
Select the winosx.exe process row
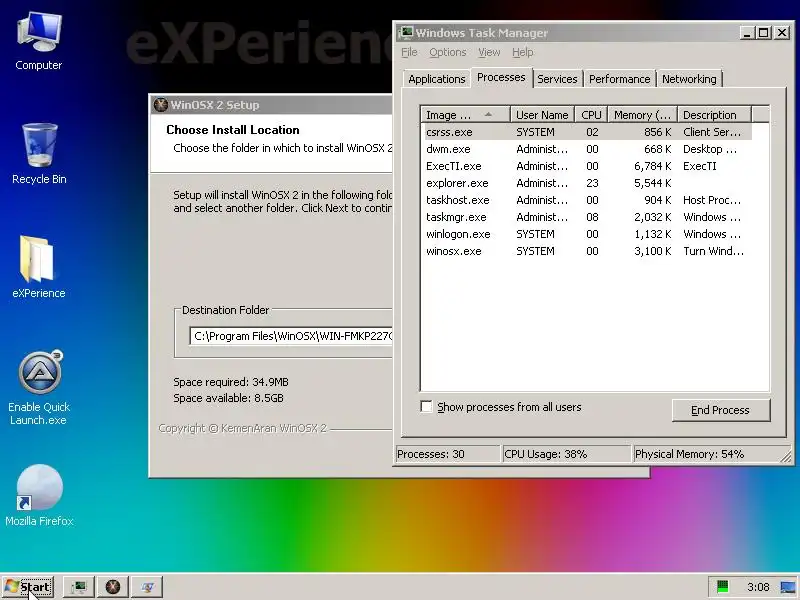(587, 251)
